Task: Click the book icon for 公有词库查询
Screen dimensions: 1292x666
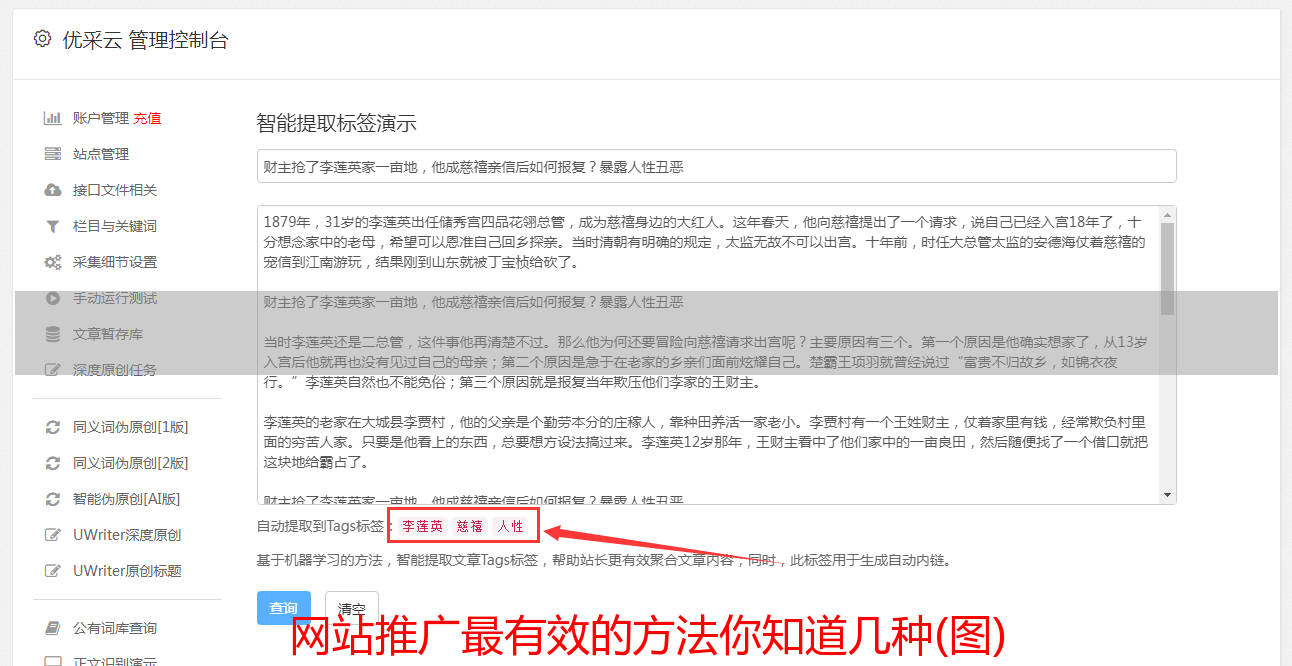Action: [x=53, y=628]
